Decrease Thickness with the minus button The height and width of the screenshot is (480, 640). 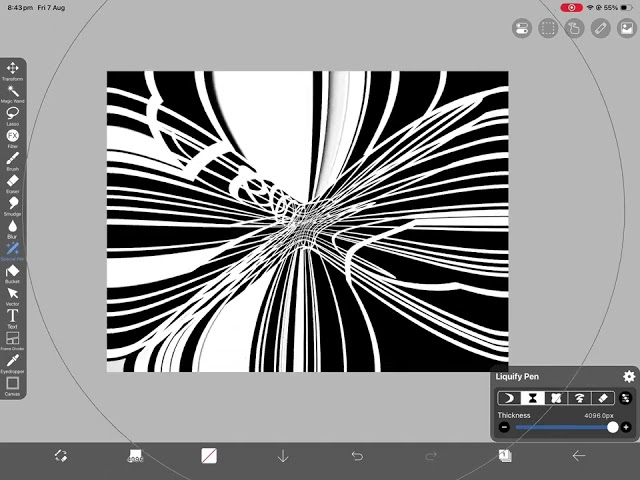[504, 427]
